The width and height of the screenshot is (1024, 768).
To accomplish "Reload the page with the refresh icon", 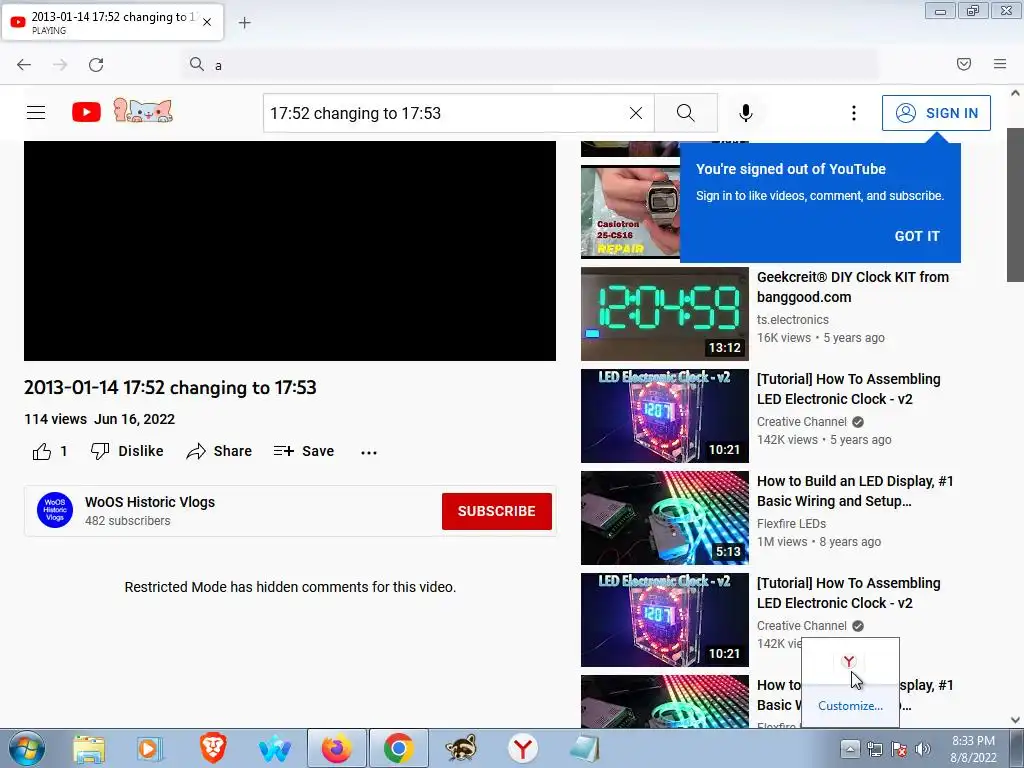I will click(x=96, y=65).
